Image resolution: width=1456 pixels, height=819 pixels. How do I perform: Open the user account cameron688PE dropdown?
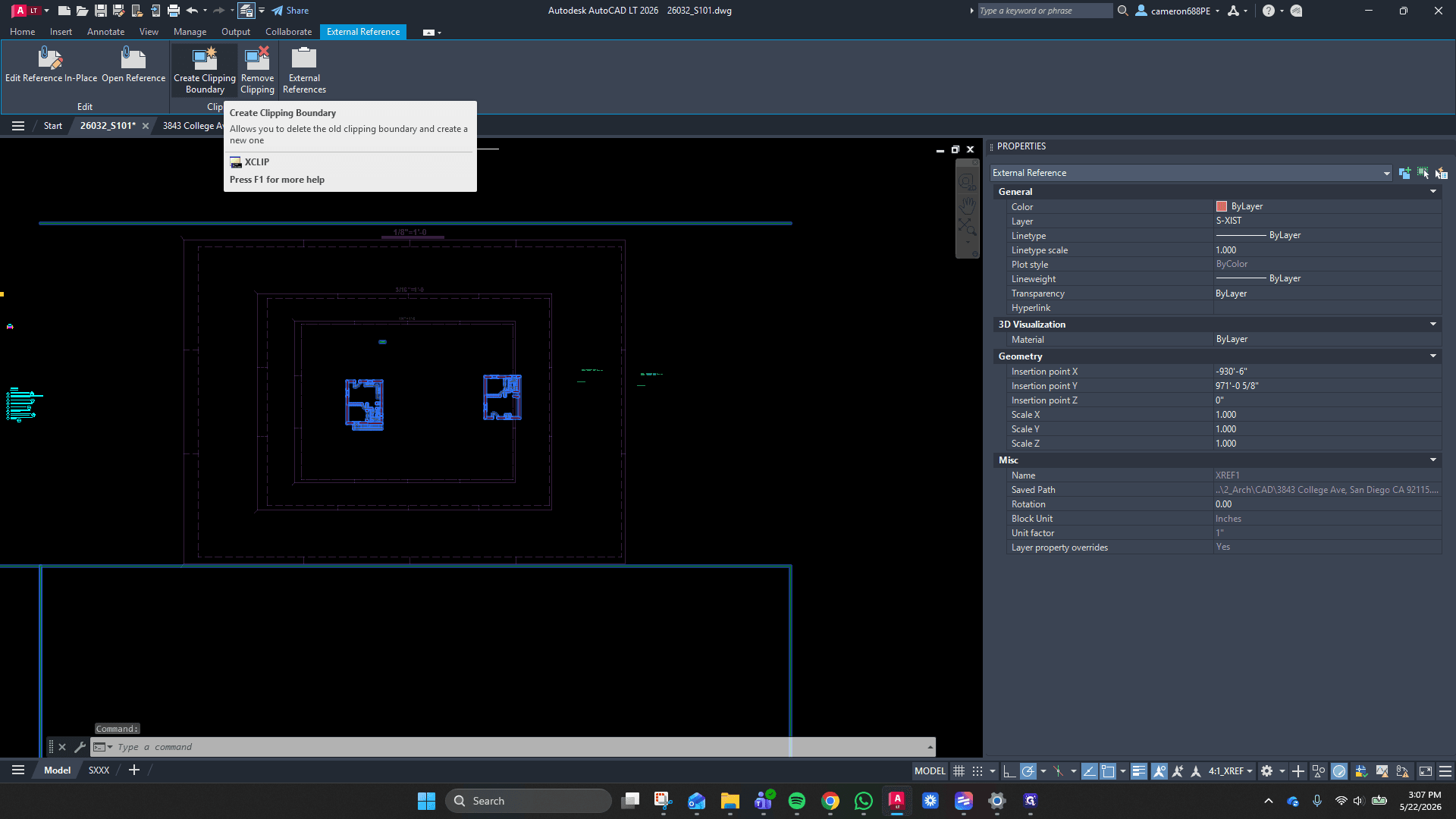pyautogui.click(x=1178, y=11)
